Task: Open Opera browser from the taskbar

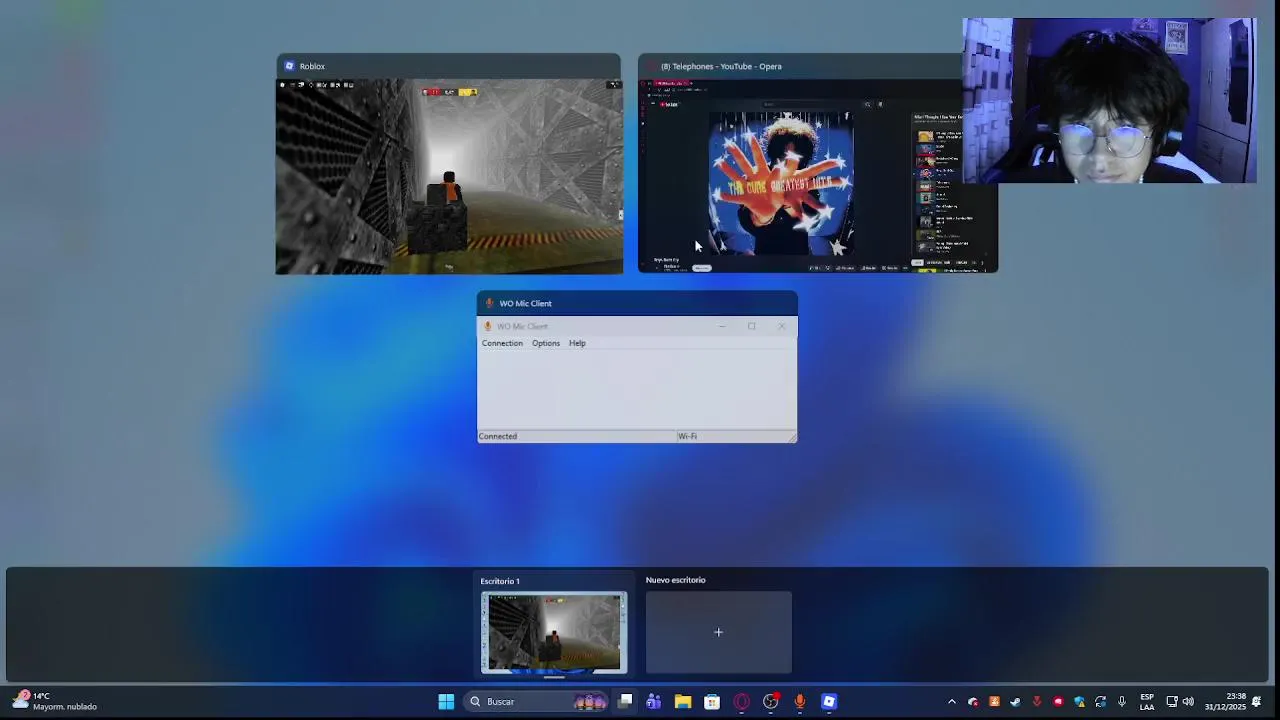Action: point(741,702)
